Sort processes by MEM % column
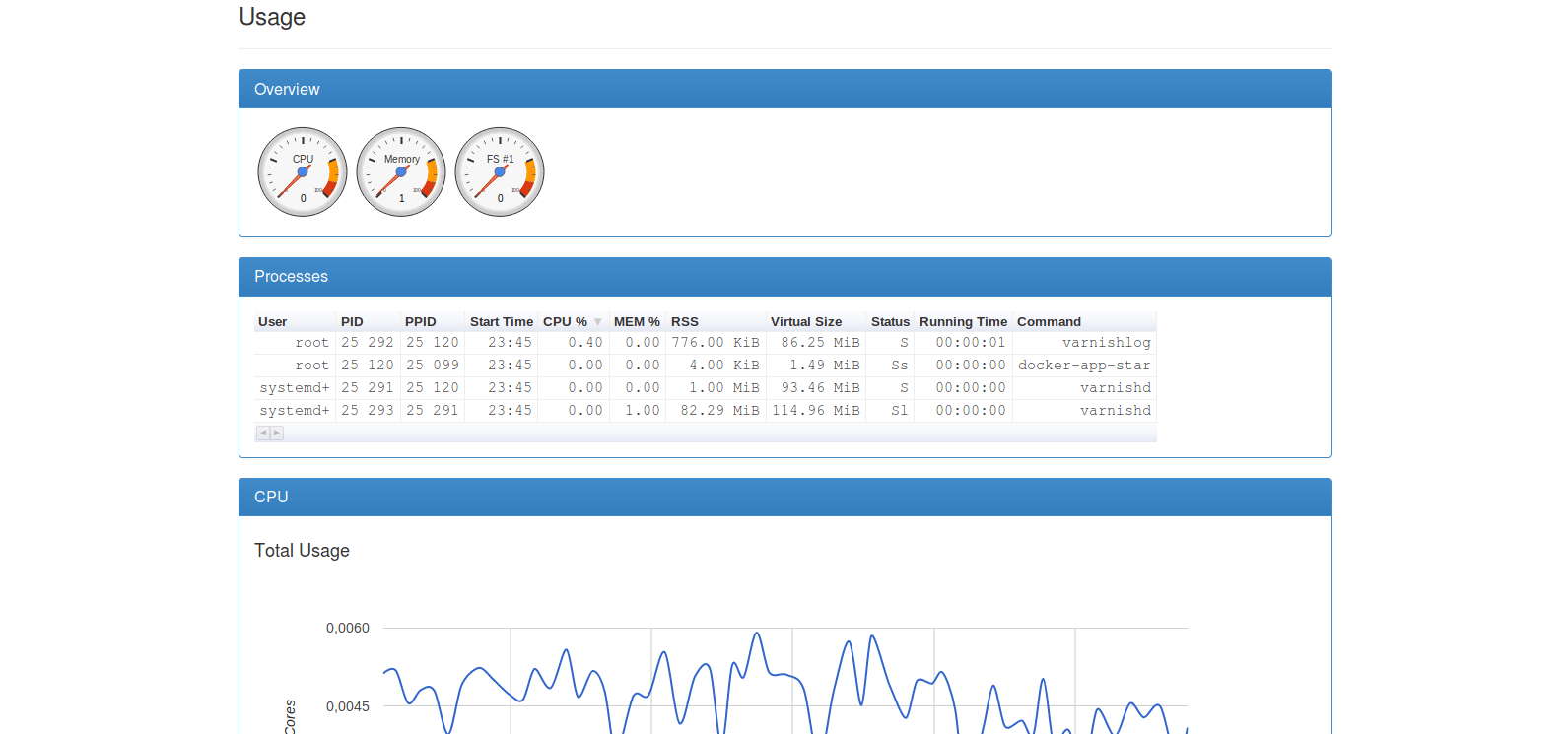 click(637, 322)
